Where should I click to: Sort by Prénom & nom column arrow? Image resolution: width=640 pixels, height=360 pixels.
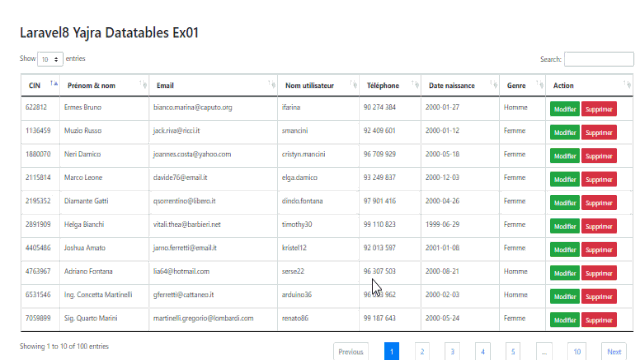(143, 84)
